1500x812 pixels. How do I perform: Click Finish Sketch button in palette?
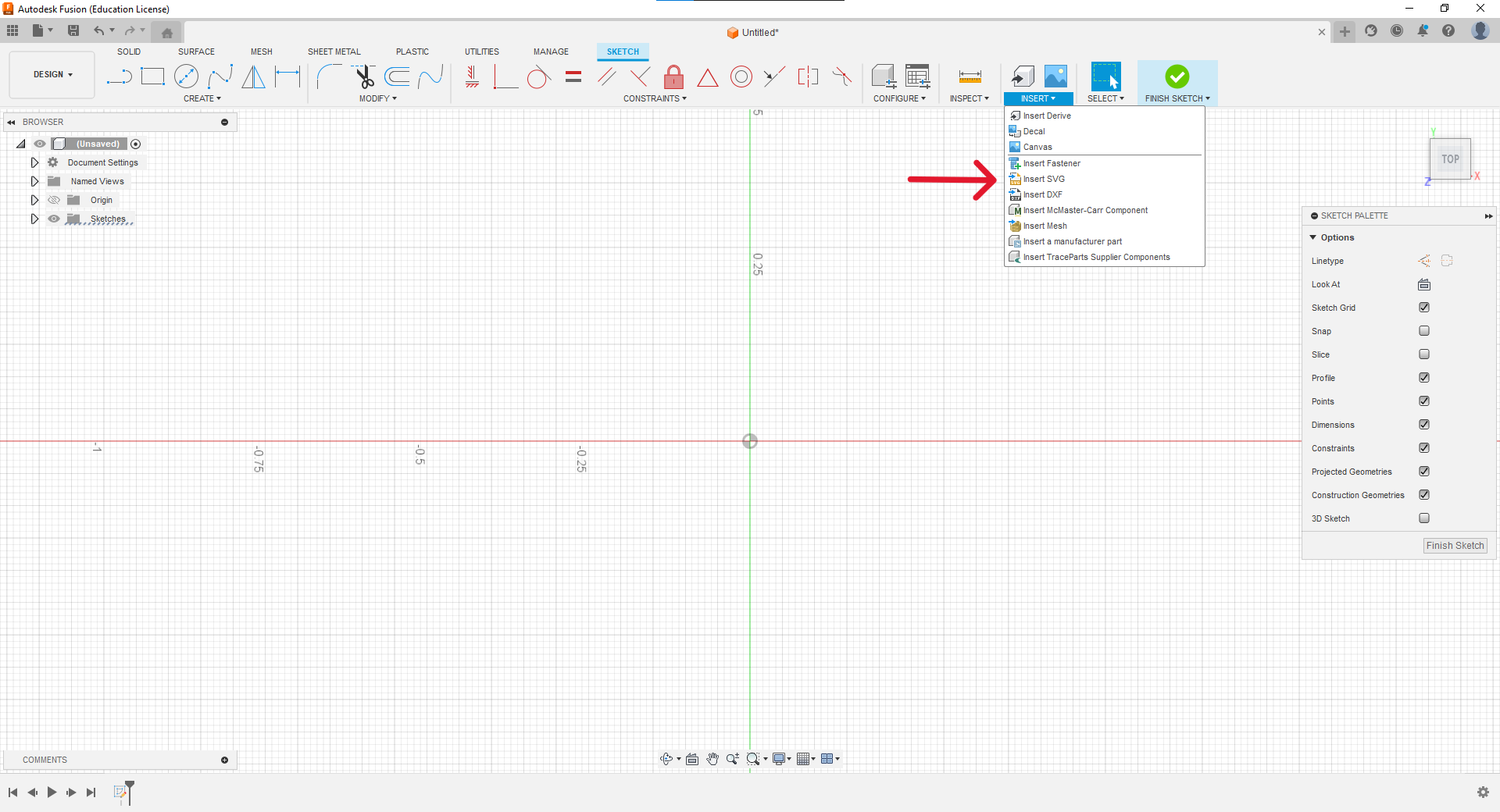tap(1455, 546)
